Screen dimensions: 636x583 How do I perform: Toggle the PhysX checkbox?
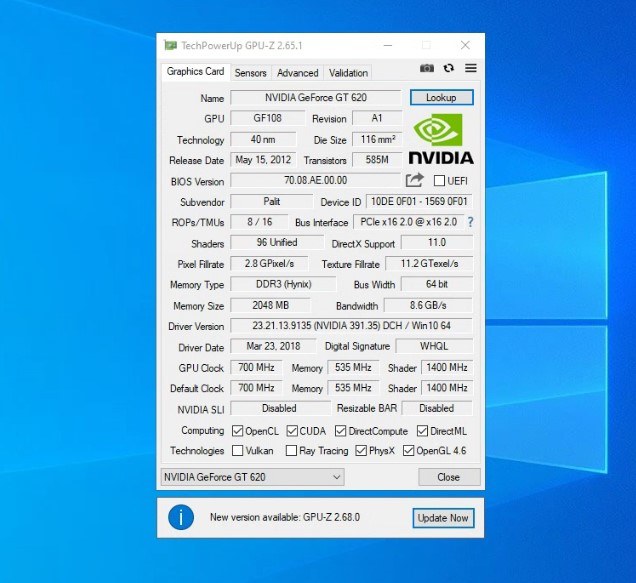361,451
